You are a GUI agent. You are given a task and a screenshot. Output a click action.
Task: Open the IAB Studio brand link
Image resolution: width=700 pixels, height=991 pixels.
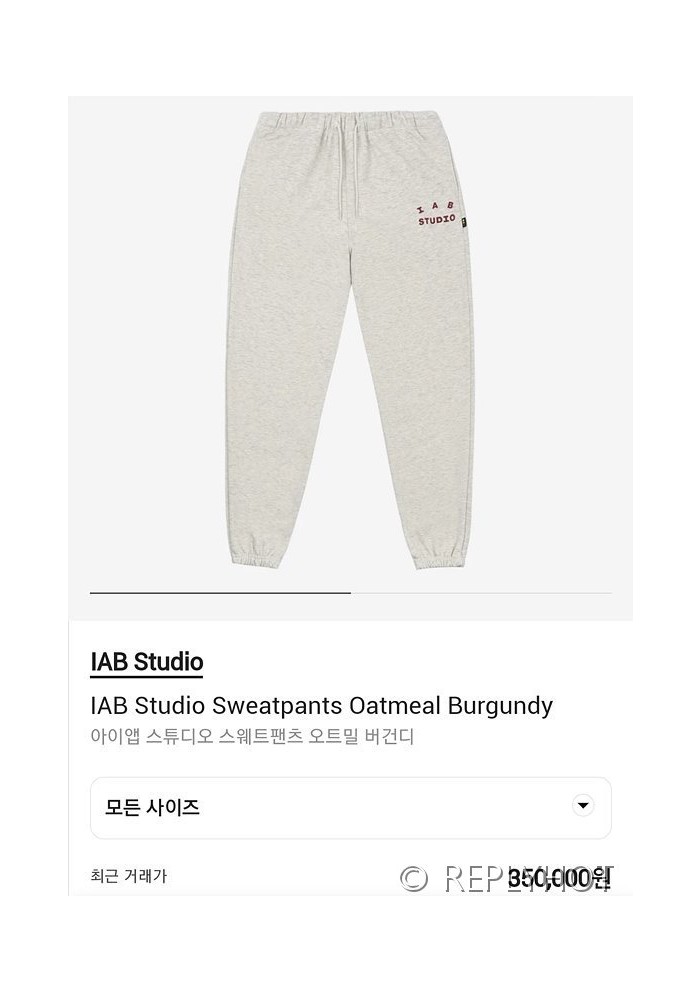(x=147, y=662)
